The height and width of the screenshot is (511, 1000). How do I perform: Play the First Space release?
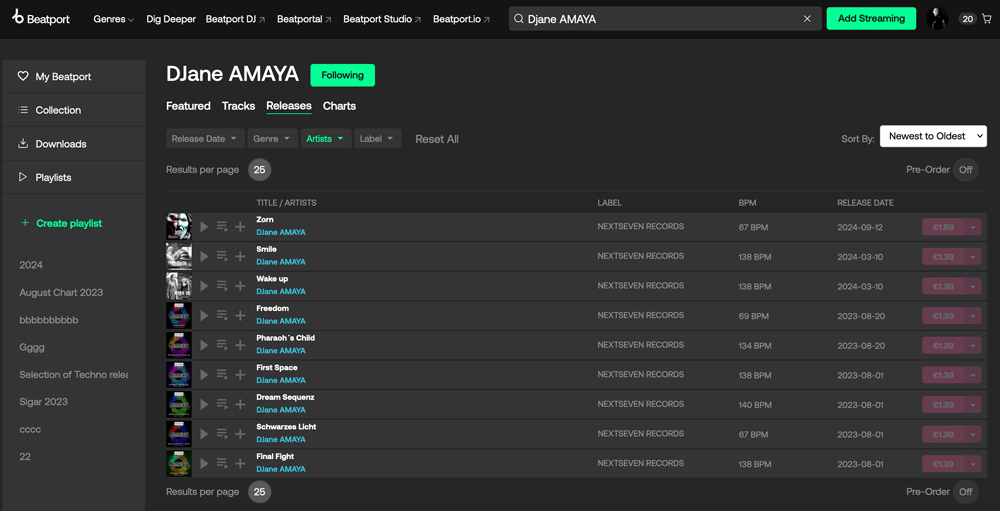click(204, 375)
